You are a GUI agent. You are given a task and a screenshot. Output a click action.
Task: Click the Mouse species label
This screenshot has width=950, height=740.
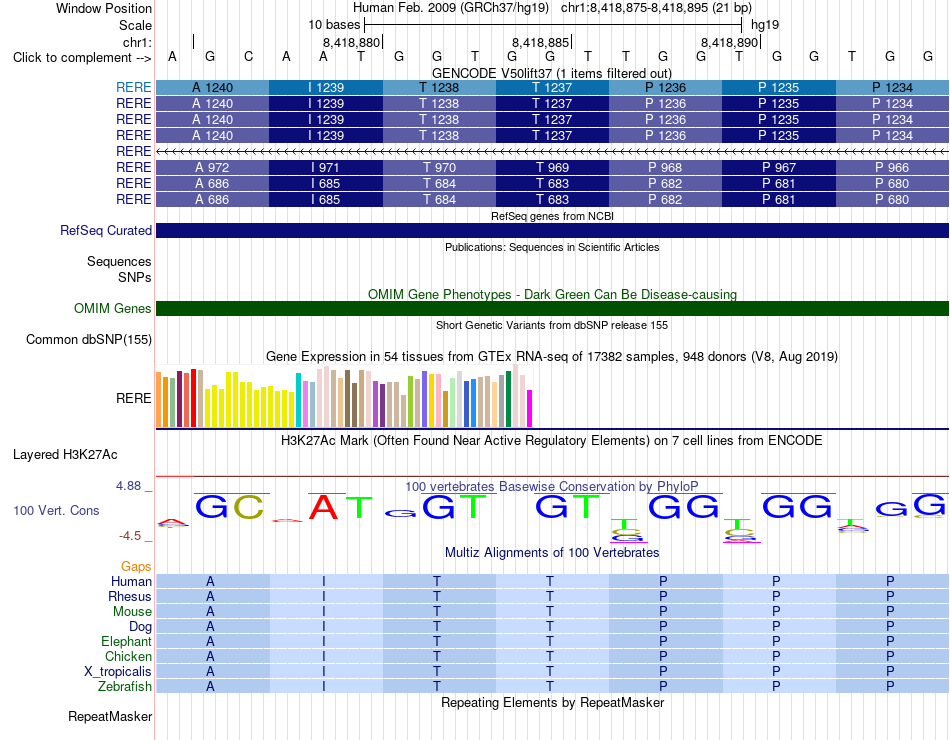(x=132, y=612)
